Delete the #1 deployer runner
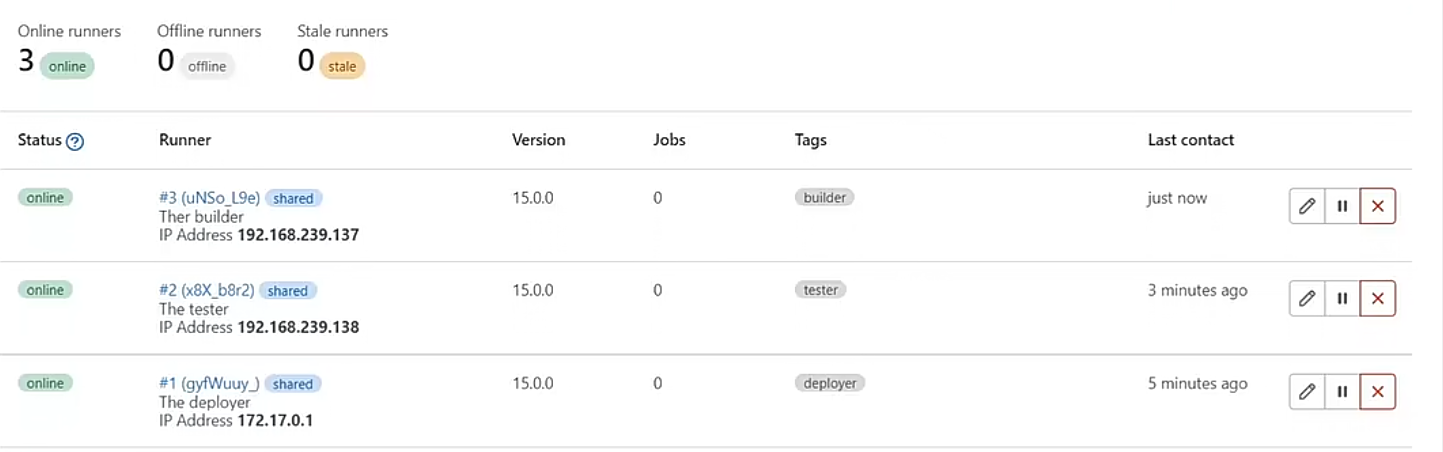The image size is (1443, 452). point(1378,392)
